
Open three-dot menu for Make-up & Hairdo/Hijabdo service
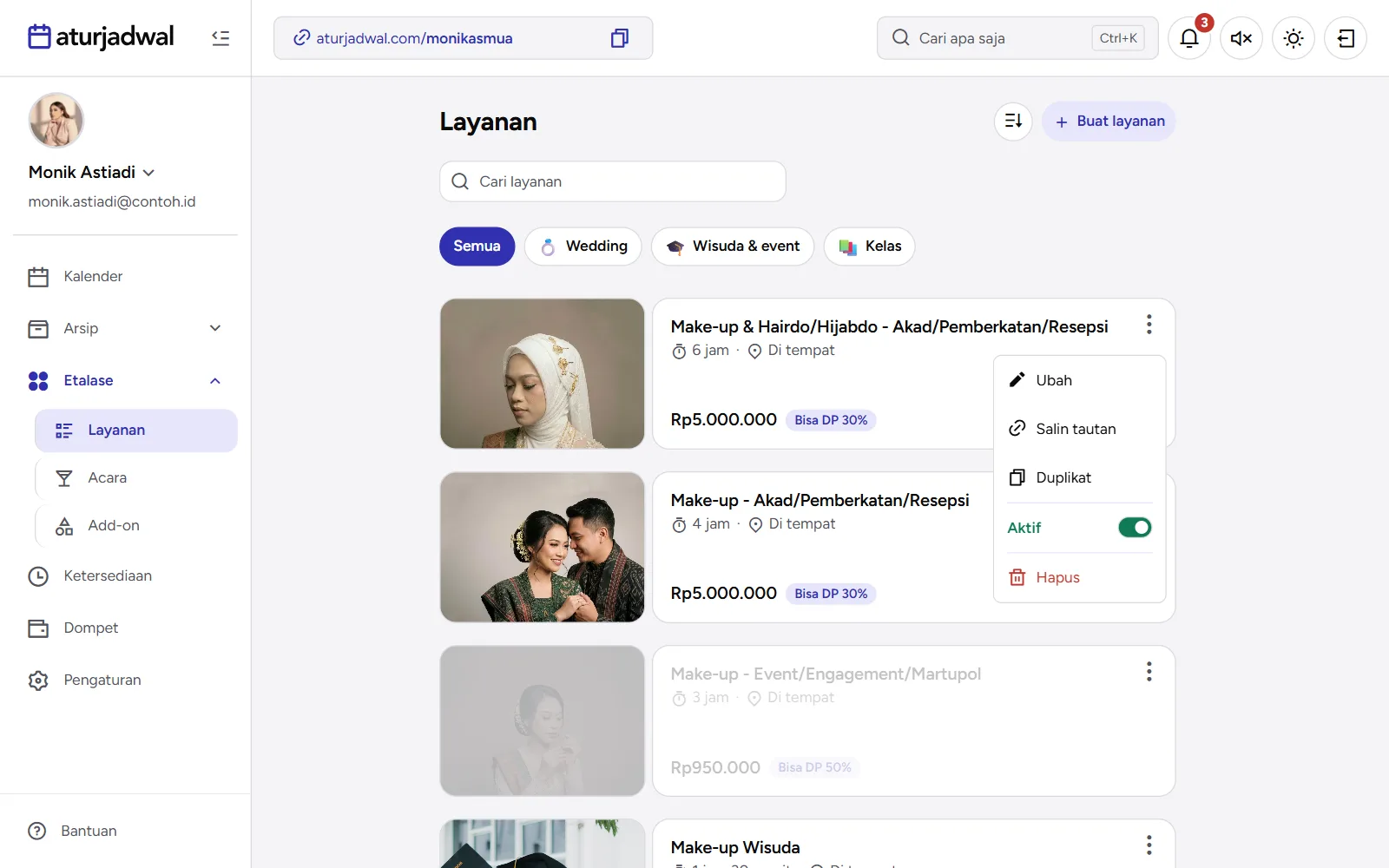tap(1149, 325)
